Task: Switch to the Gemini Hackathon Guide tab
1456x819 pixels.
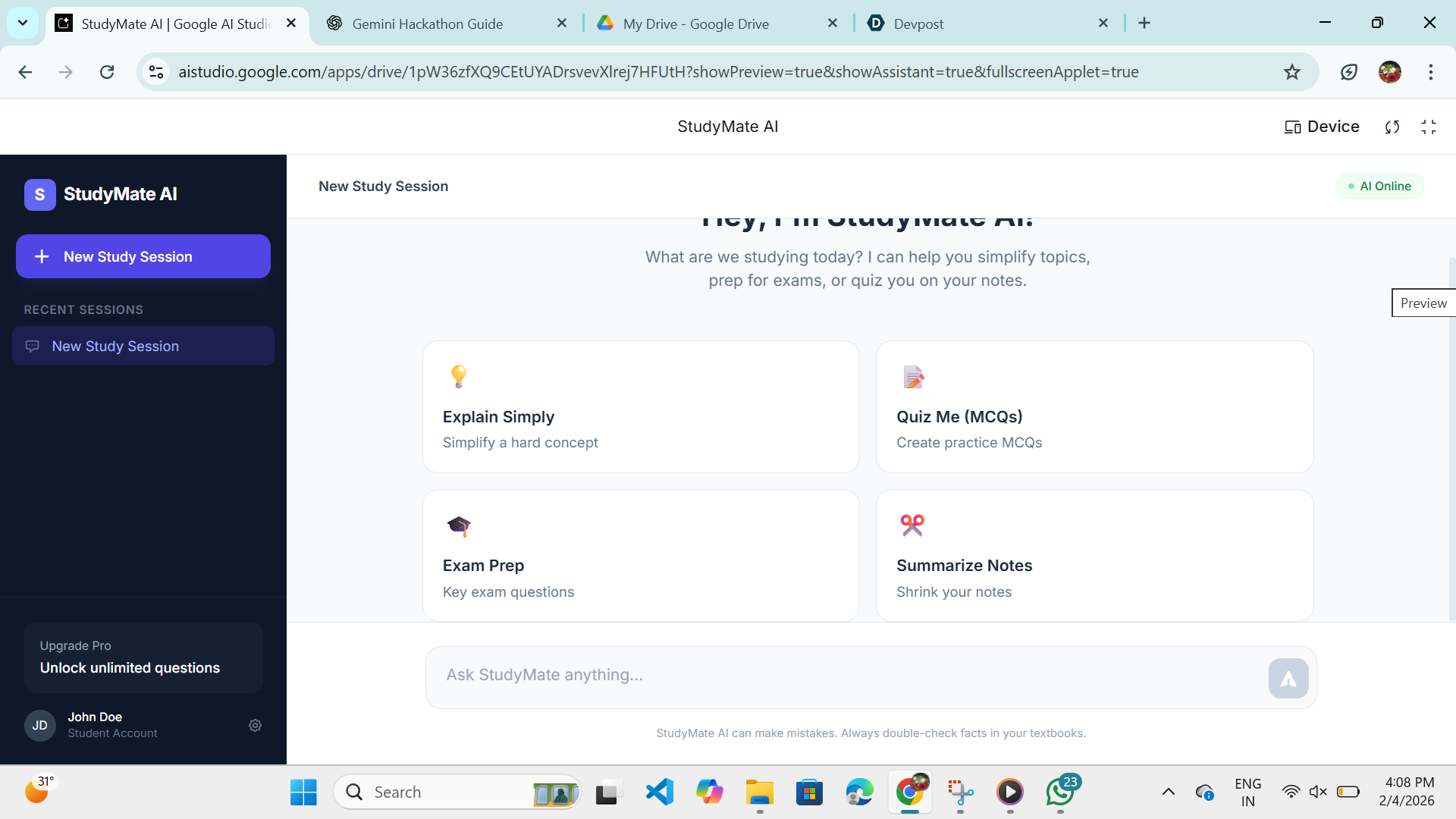Action: (x=428, y=24)
